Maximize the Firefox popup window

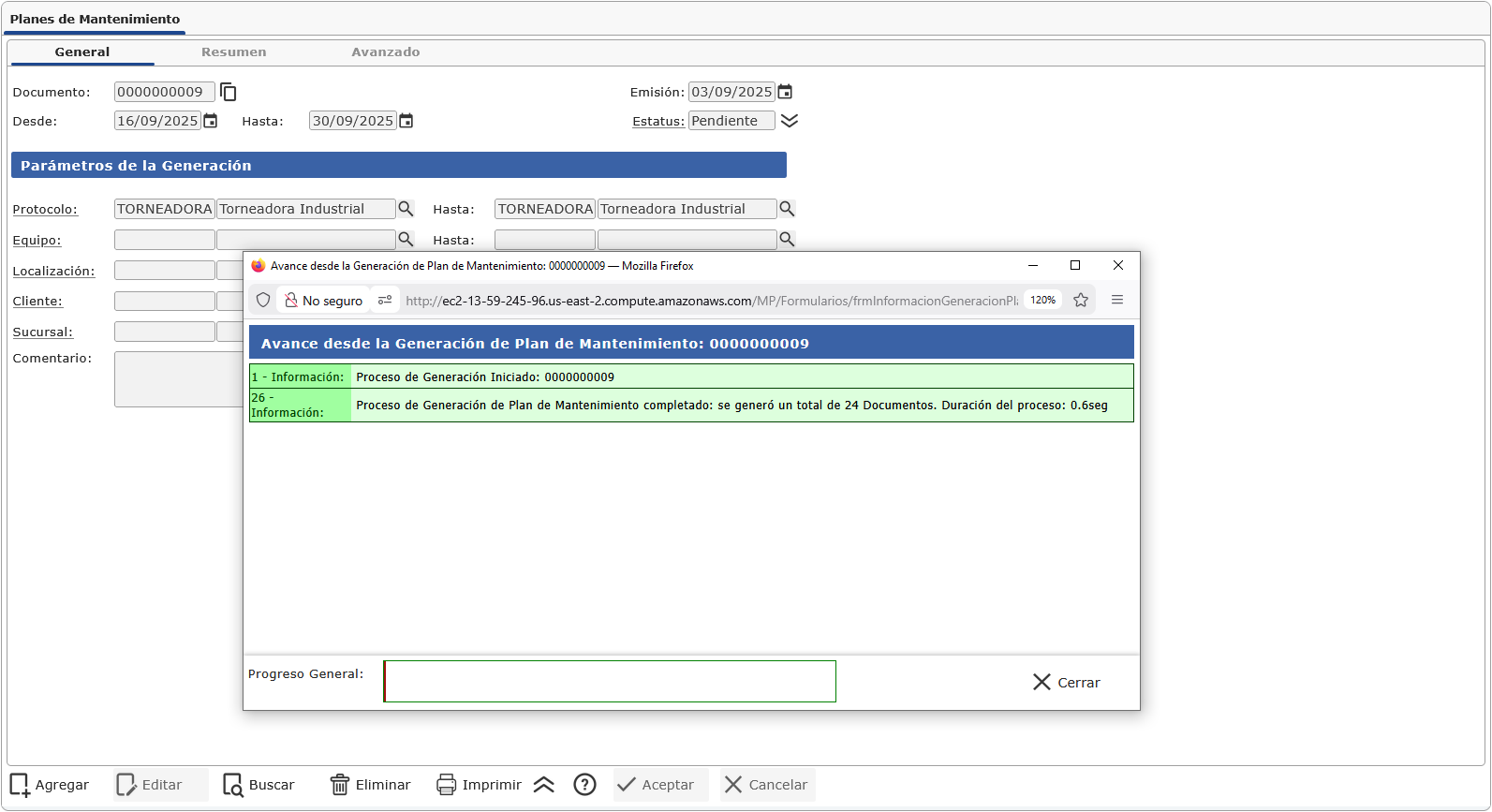[1075, 266]
